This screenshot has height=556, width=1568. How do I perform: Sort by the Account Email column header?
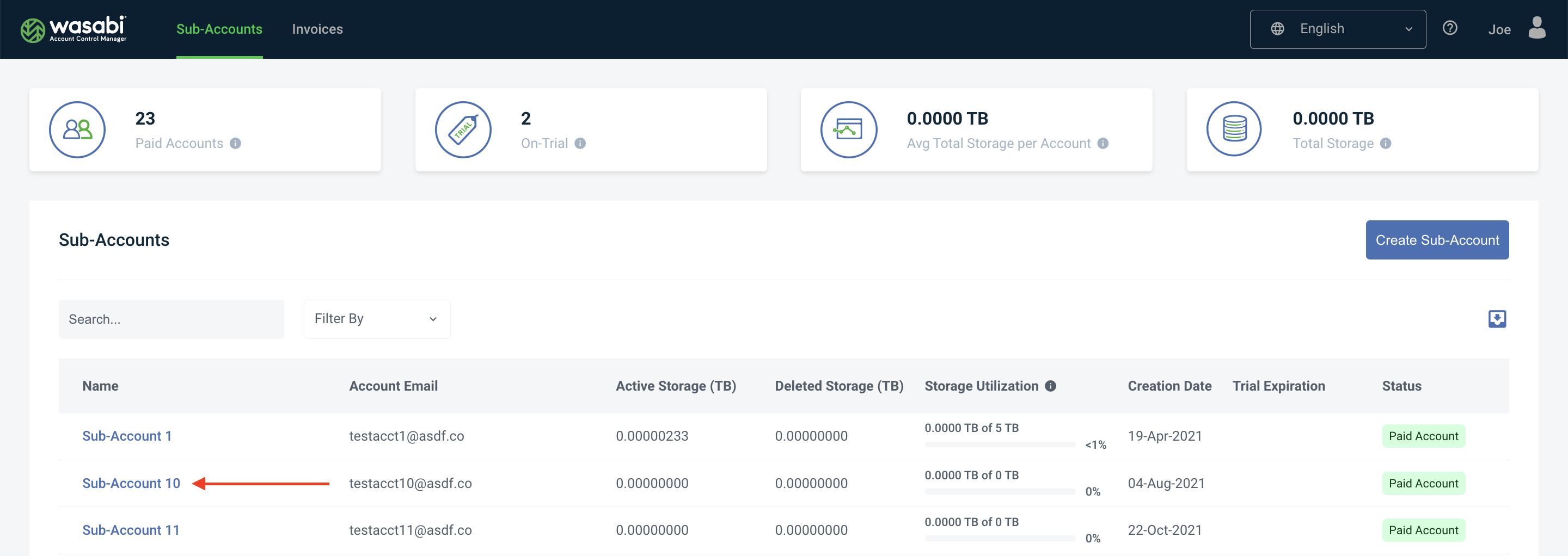(x=393, y=386)
